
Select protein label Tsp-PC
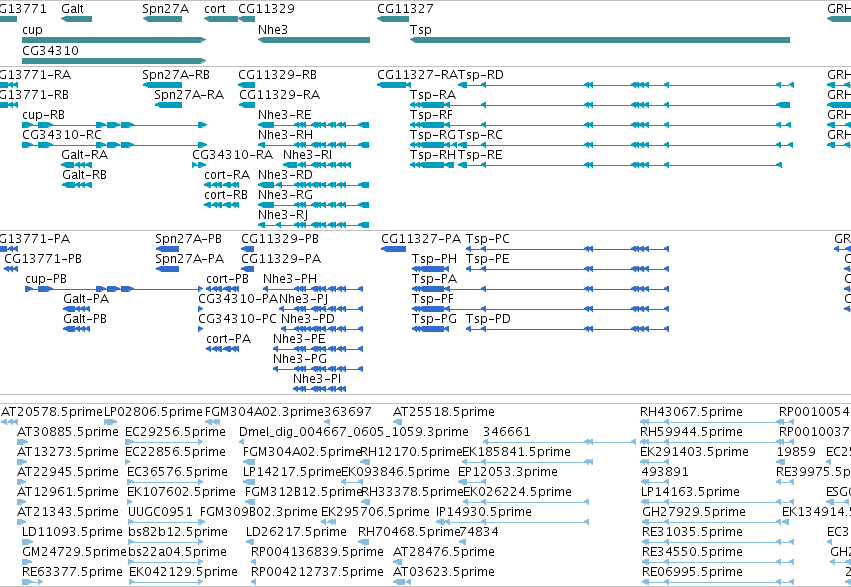[488, 239]
